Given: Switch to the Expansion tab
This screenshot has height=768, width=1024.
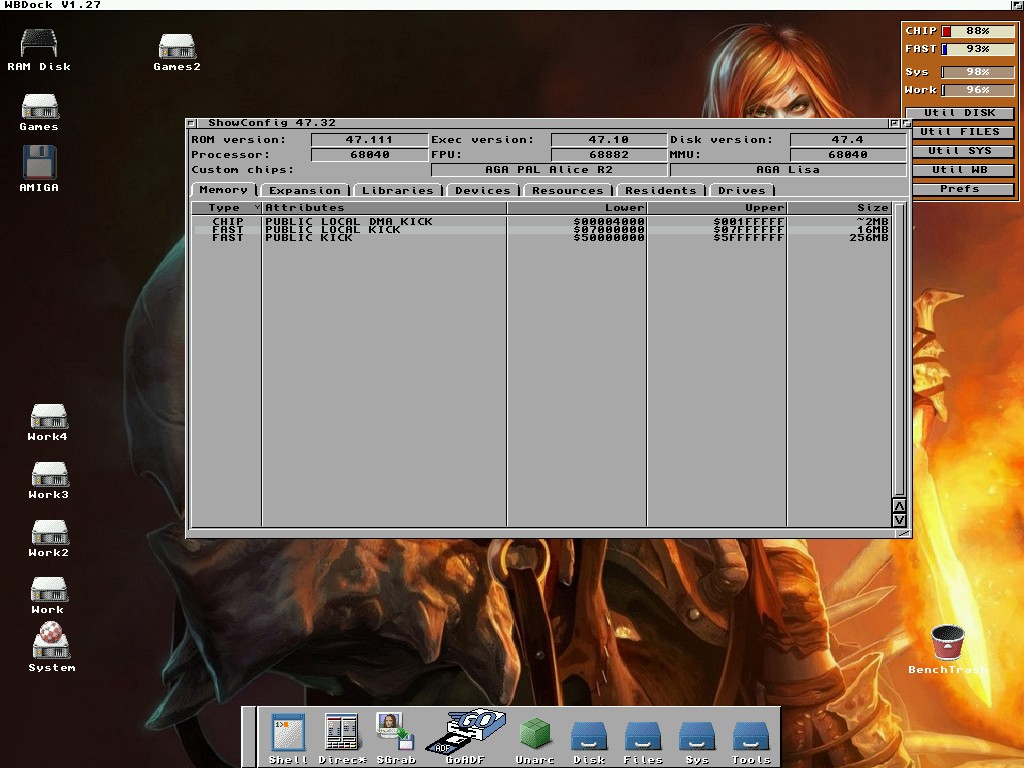Looking at the screenshot, I should click(305, 190).
